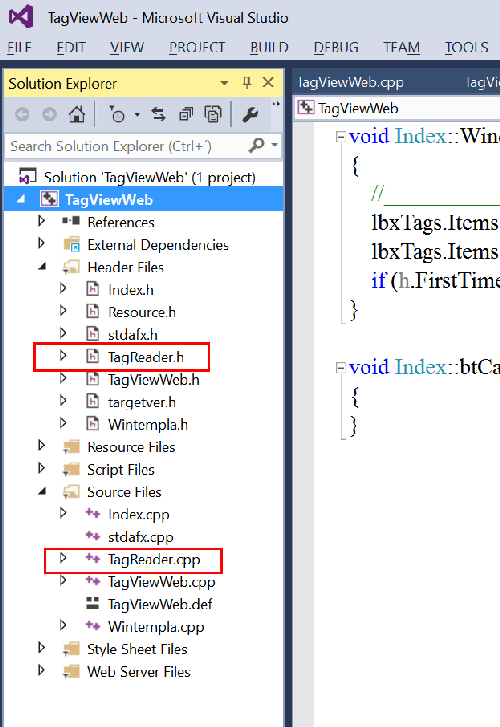Expand External Dependencies node

(41, 243)
